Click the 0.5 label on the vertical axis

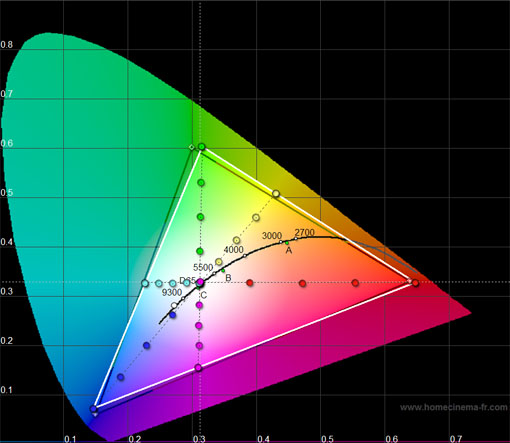[7, 193]
